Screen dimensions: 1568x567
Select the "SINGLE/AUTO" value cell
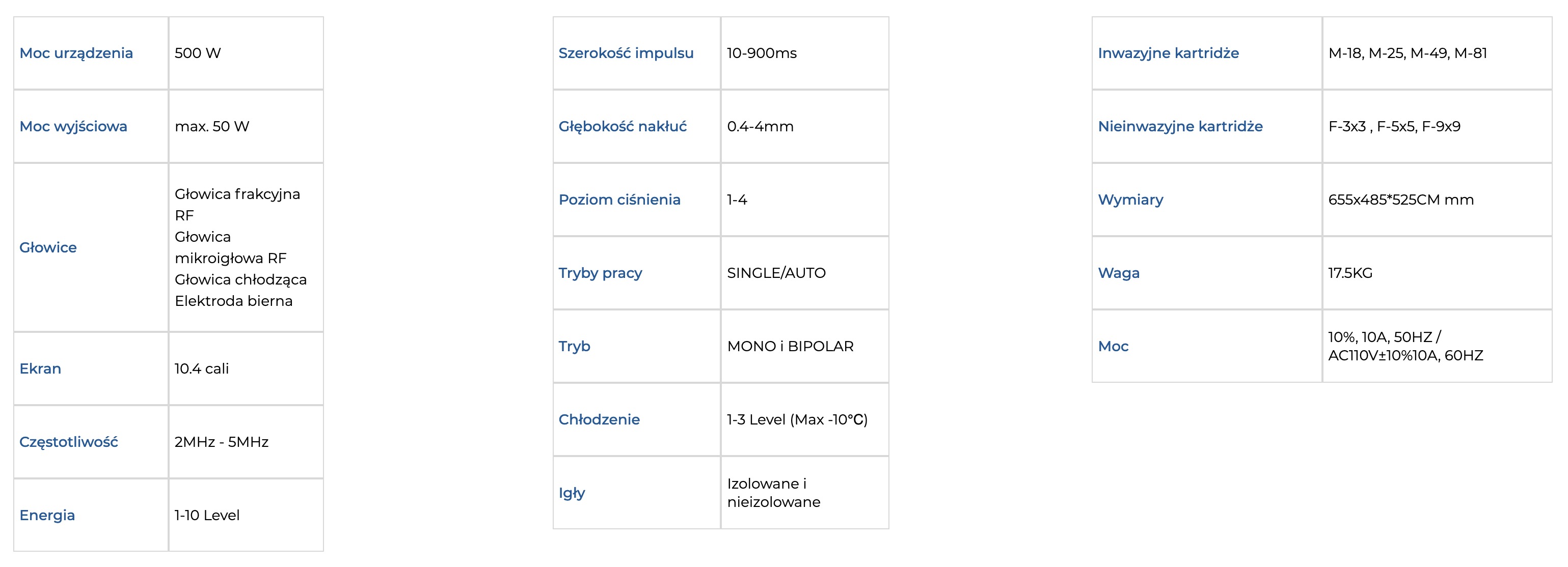[x=776, y=273]
